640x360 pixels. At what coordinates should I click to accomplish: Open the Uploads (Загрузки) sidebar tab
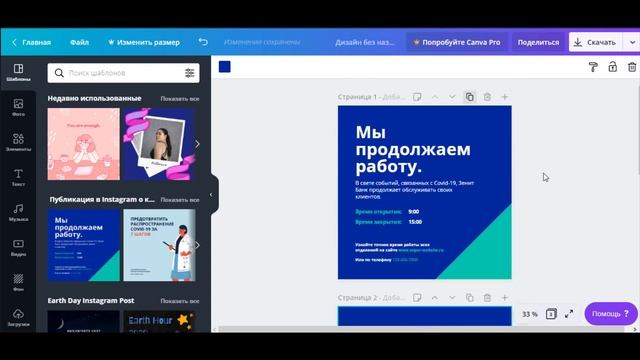[18, 318]
